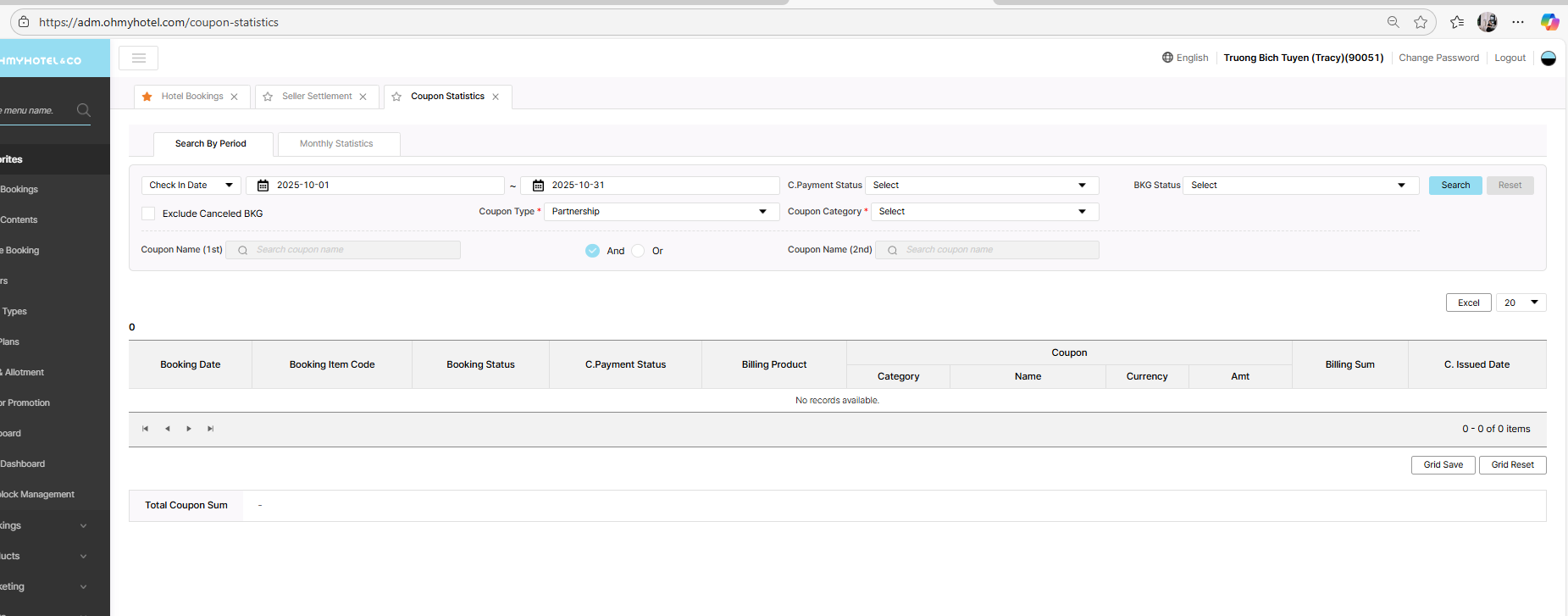Close the Seller Settlement tab

pyautogui.click(x=363, y=97)
